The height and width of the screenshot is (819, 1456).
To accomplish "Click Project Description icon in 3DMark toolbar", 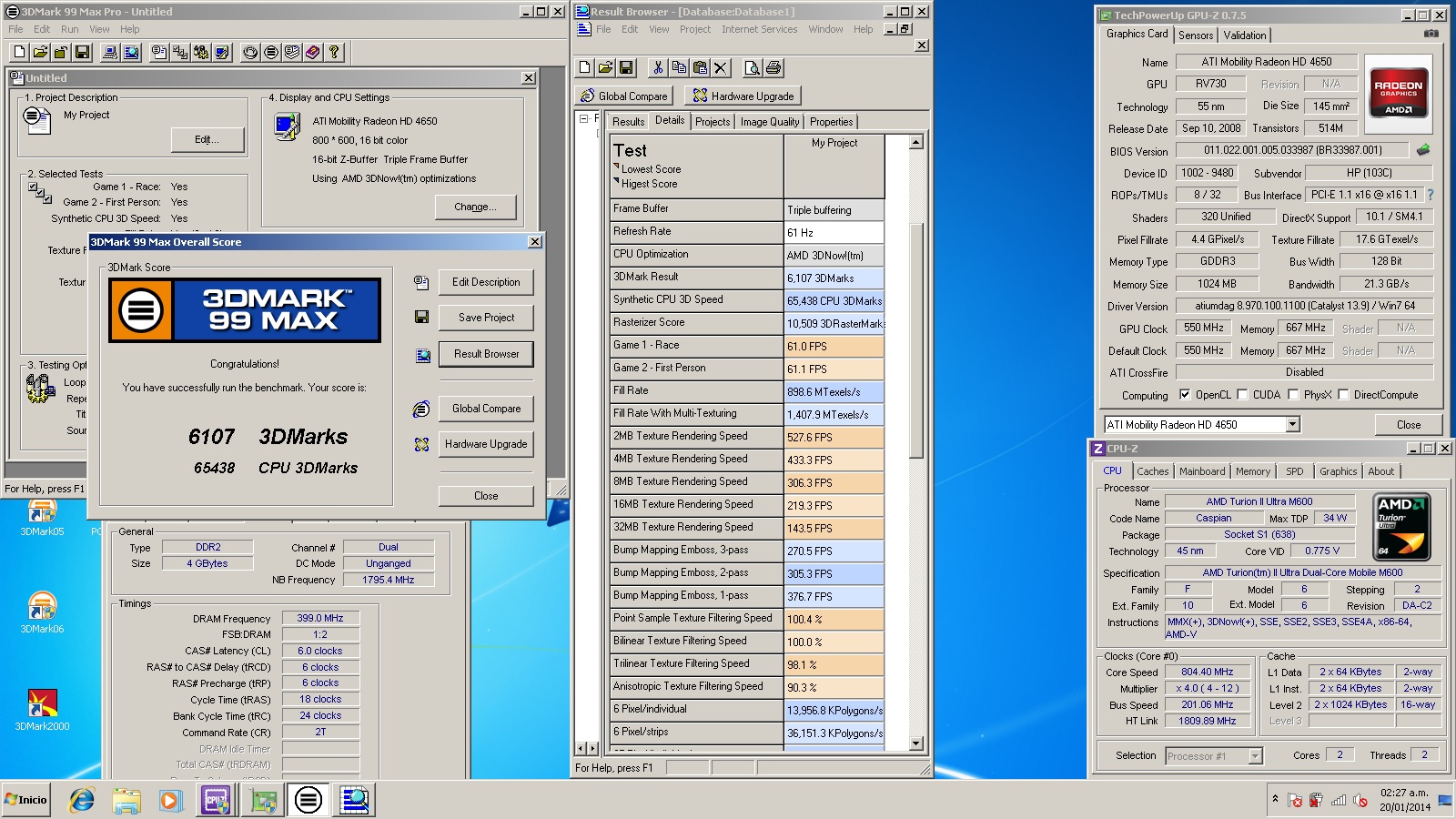I will coord(159,53).
